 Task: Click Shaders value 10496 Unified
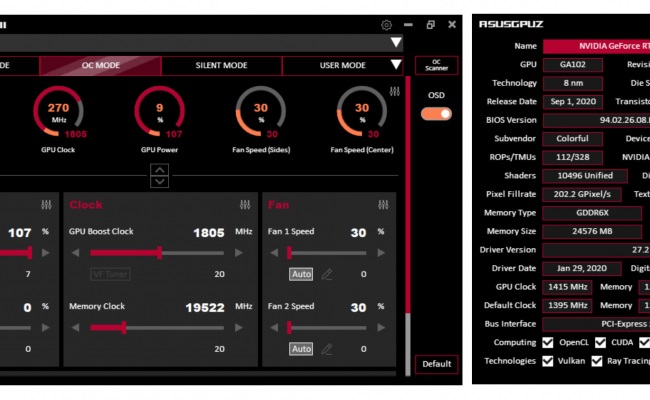click(x=585, y=176)
